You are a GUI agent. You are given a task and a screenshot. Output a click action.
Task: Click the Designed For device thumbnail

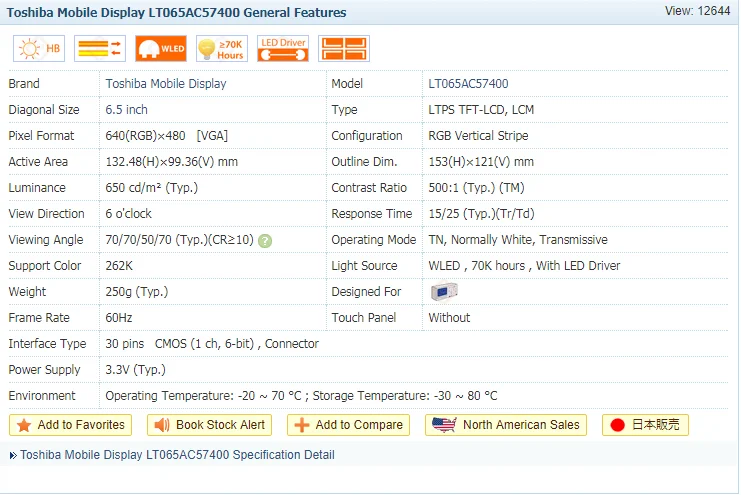click(444, 291)
